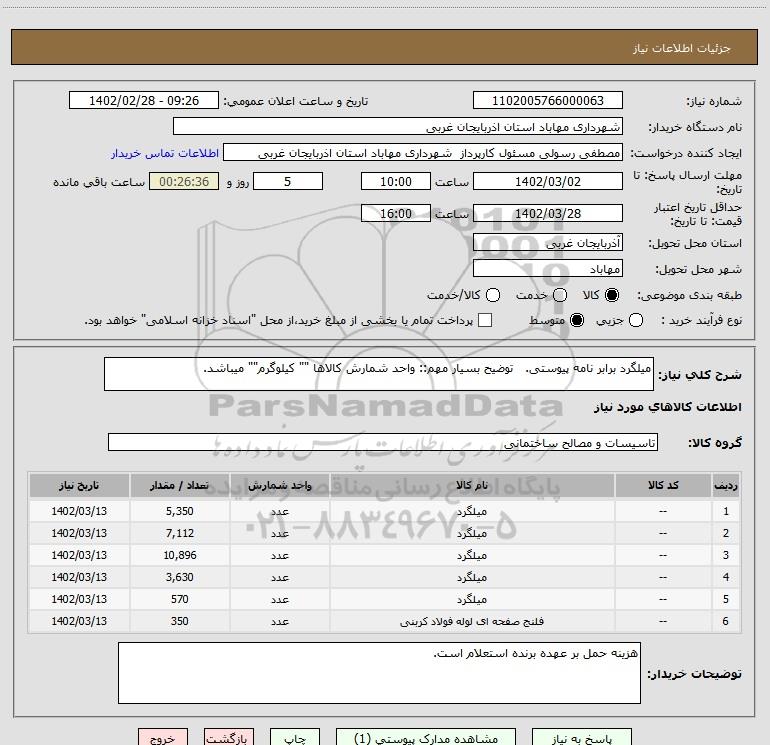
Task: Click the توضیحات خریدار text area
Action: click(379, 673)
